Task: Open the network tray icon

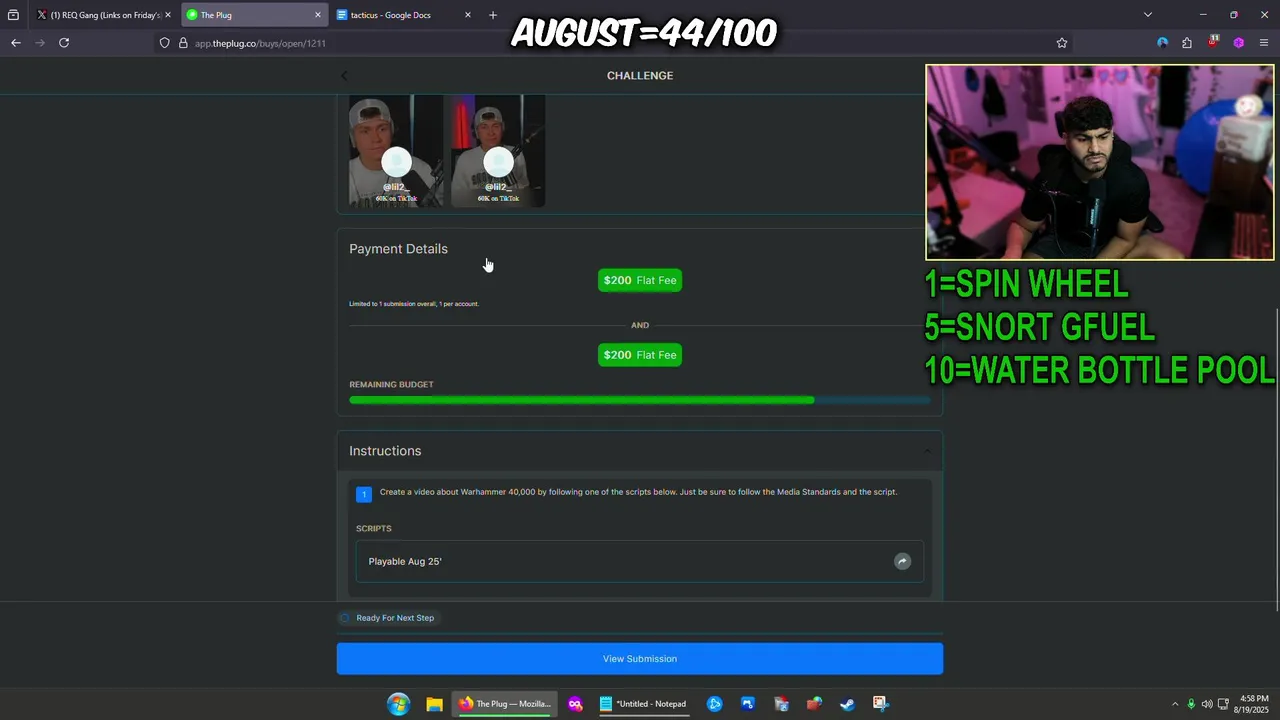Action: click(1223, 704)
